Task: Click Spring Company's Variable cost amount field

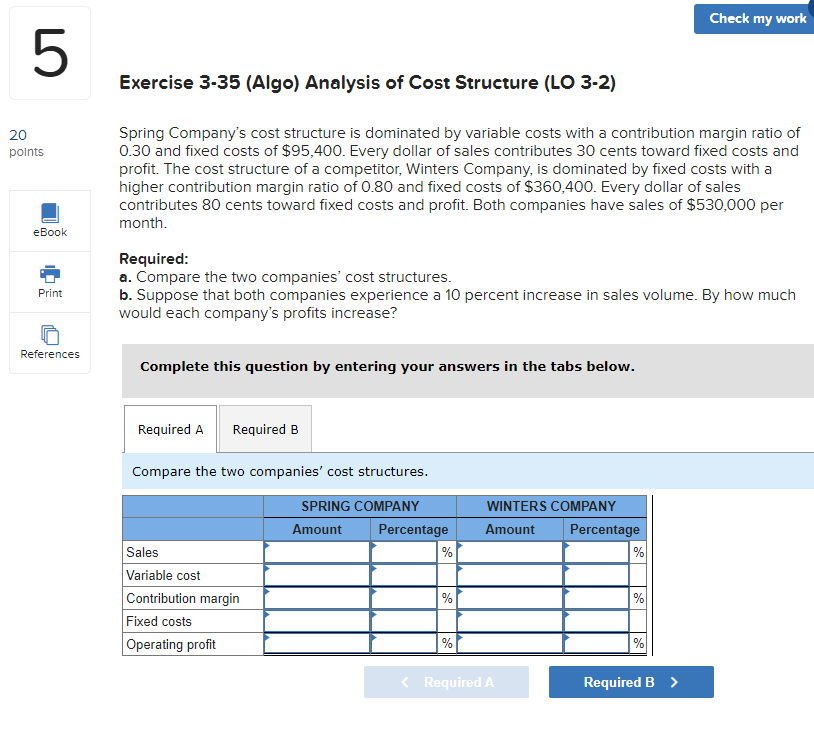Action: coord(315,574)
